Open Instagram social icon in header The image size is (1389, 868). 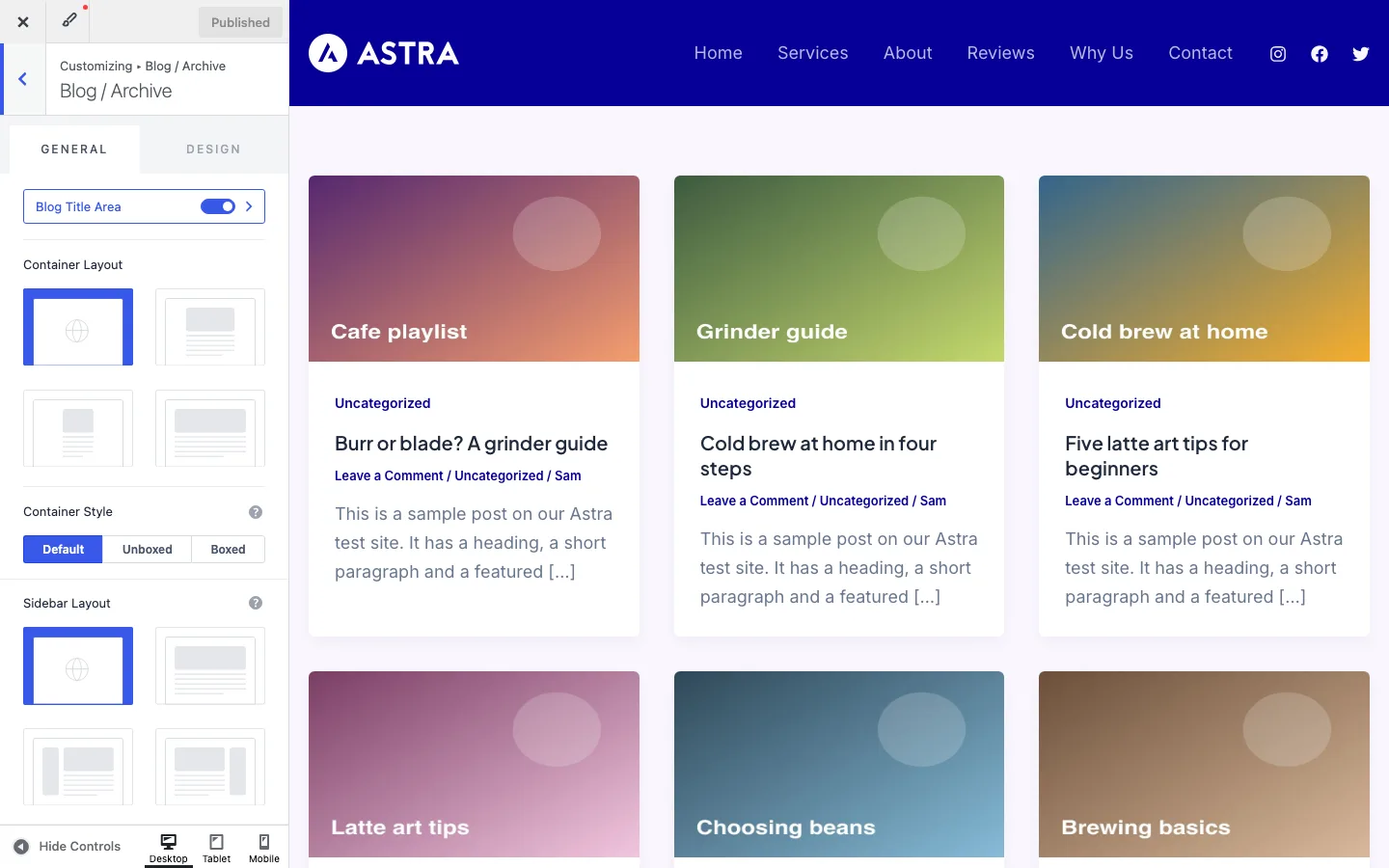pyautogui.click(x=1278, y=54)
